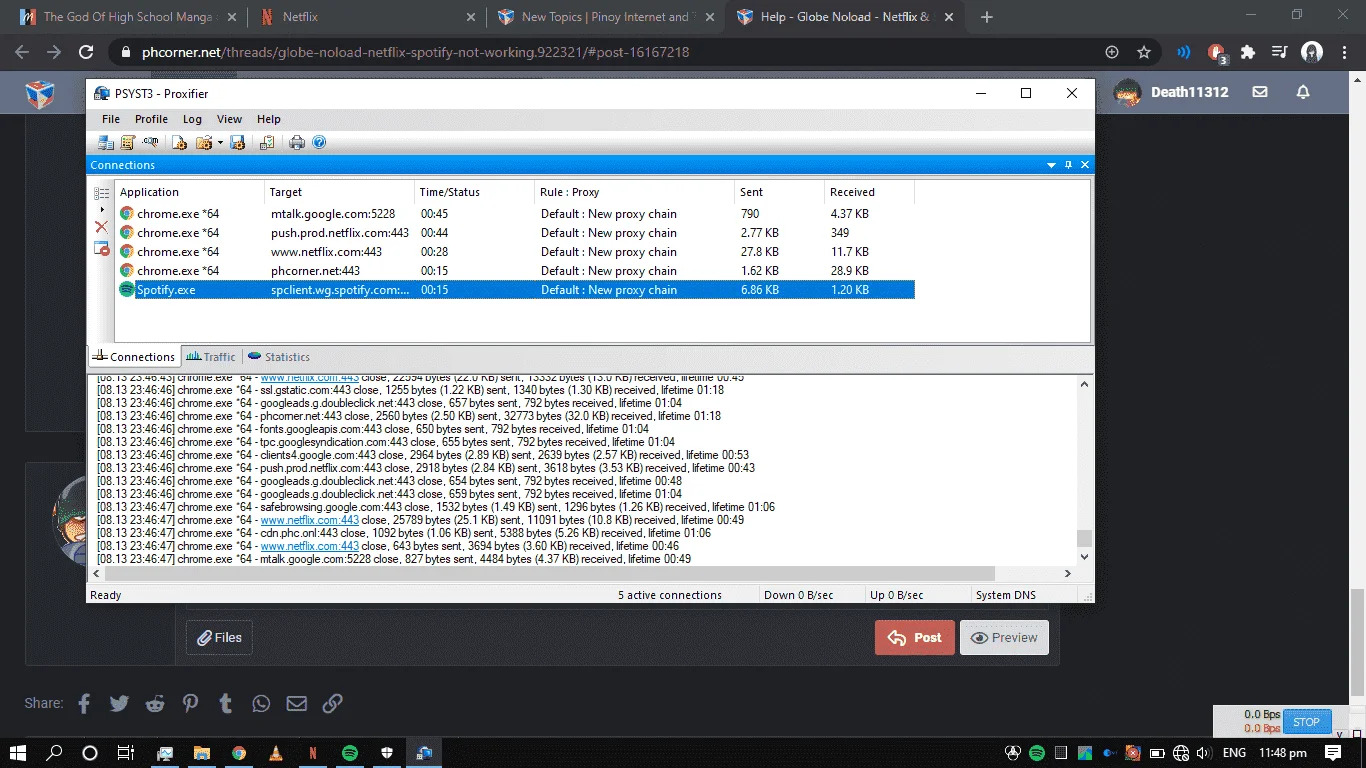Sort by Time/Status column header
This screenshot has height=768, width=1366.
474,192
